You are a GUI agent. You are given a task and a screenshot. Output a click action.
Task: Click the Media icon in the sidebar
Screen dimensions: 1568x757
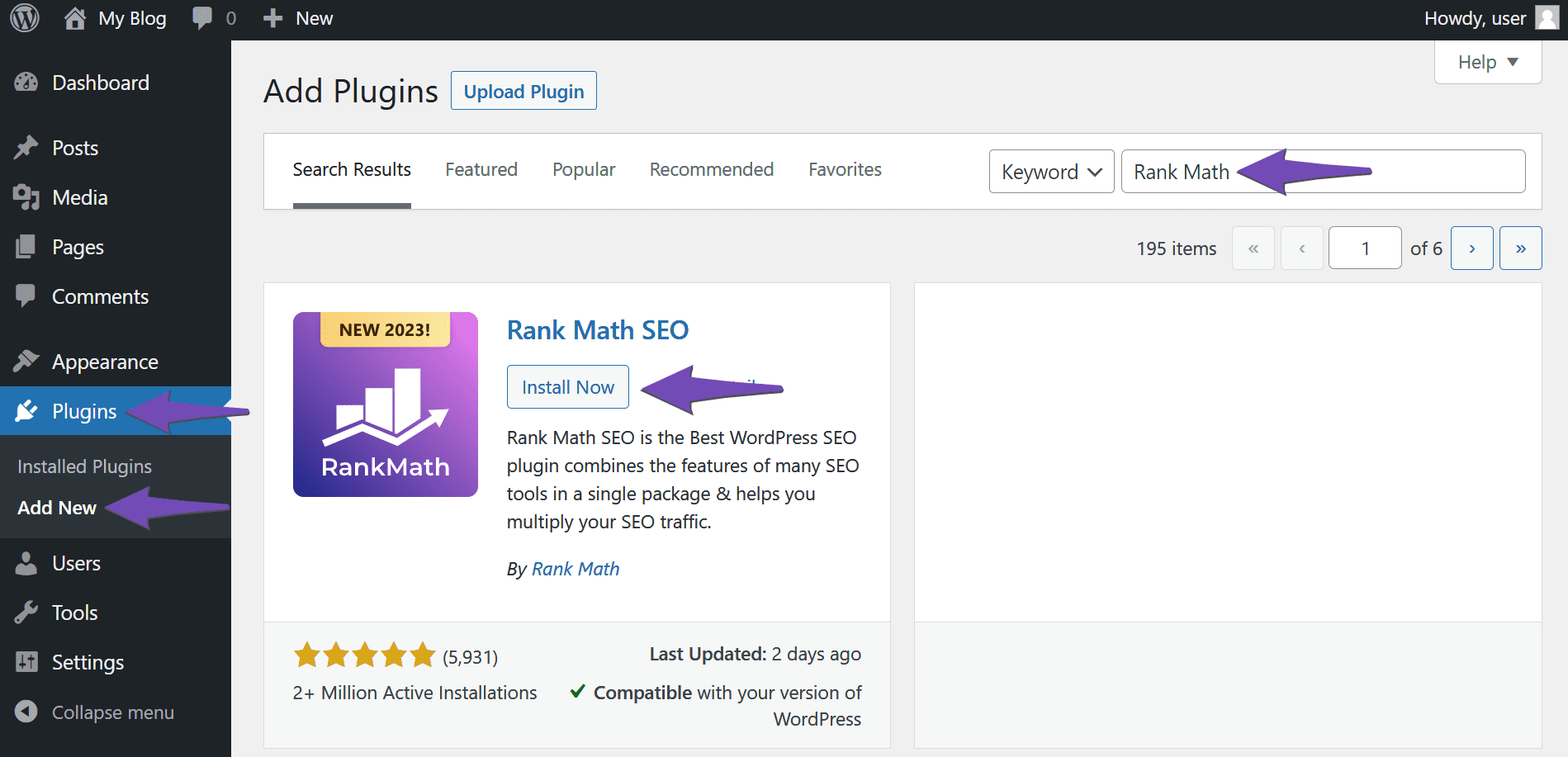[x=26, y=197]
